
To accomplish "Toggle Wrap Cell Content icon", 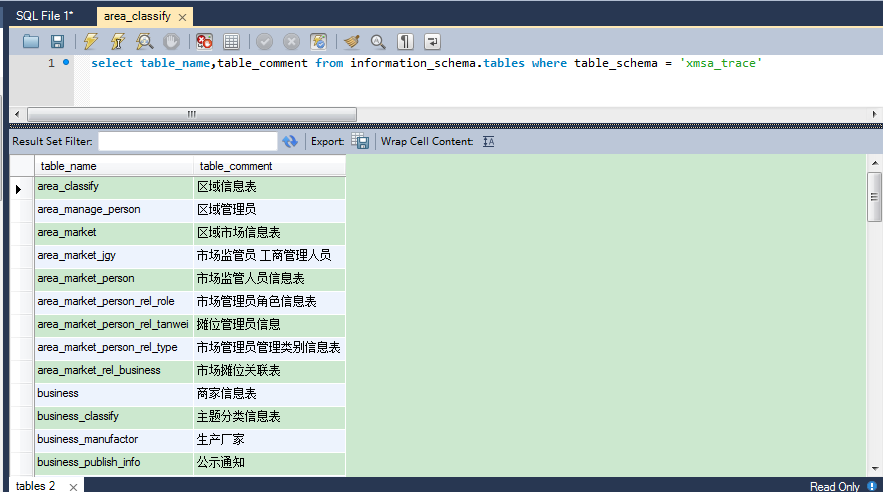I will [x=489, y=141].
